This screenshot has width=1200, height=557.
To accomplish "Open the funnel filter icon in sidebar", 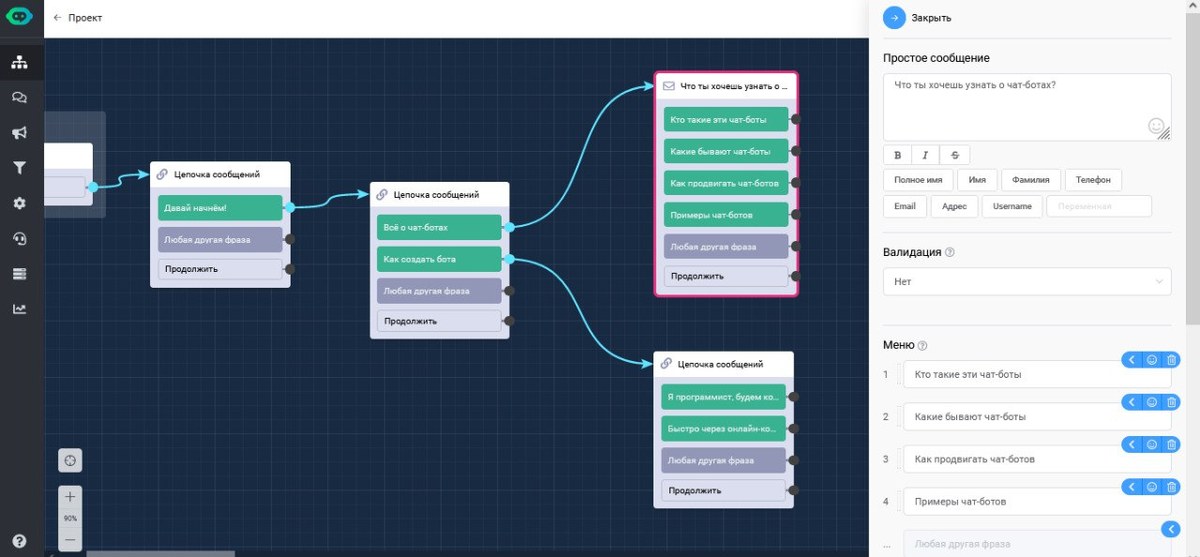I will pyautogui.click(x=19, y=168).
